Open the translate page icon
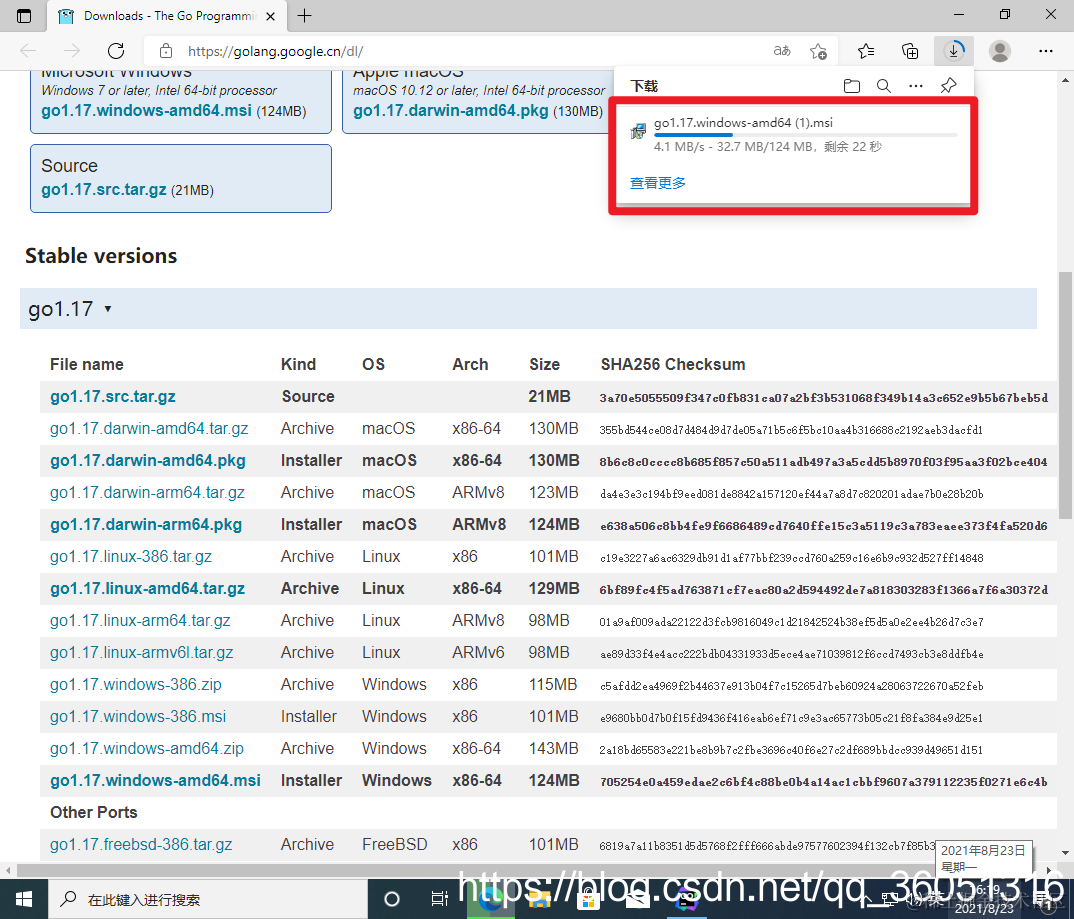Screen dimensions: 1074x919 click(782, 51)
